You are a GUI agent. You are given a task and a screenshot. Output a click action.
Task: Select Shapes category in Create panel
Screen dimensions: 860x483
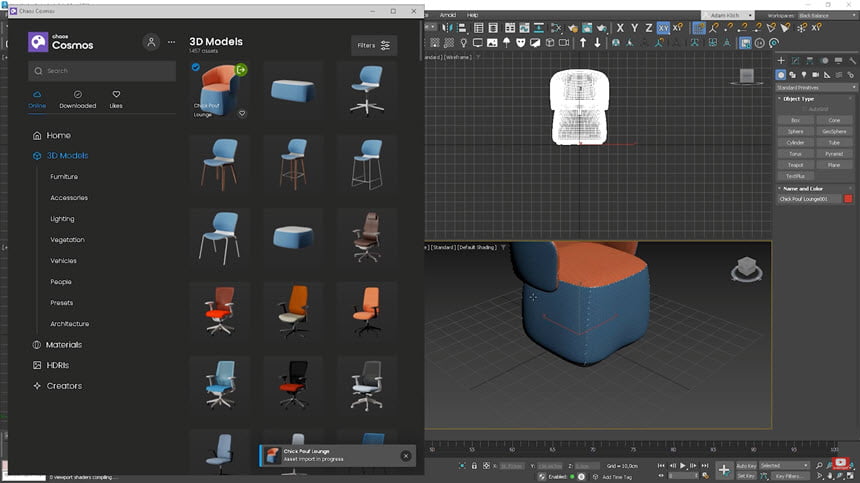[x=793, y=75]
